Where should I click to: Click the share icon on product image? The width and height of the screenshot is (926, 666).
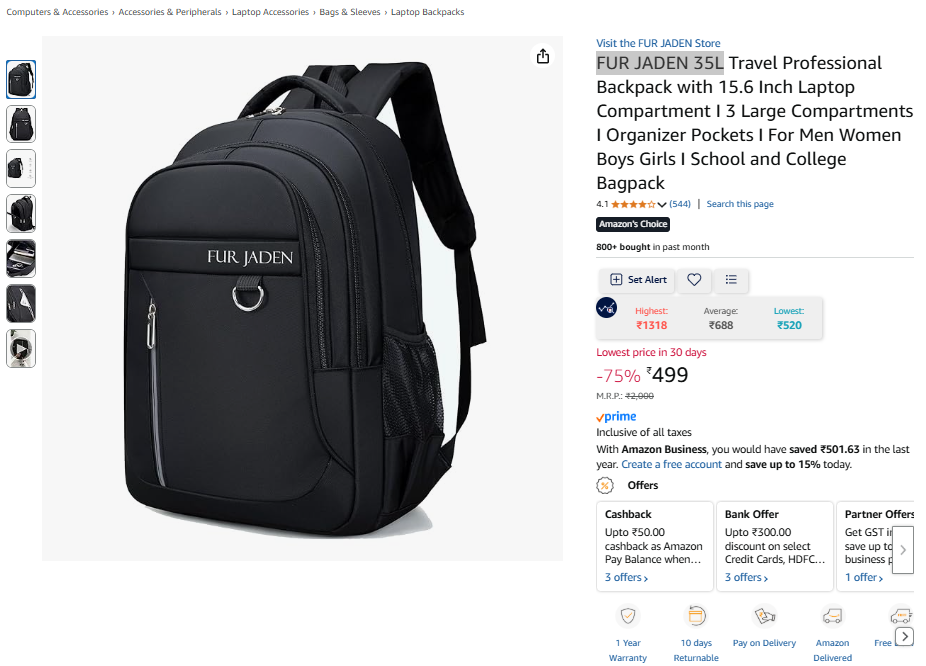pyautogui.click(x=543, y=56)
